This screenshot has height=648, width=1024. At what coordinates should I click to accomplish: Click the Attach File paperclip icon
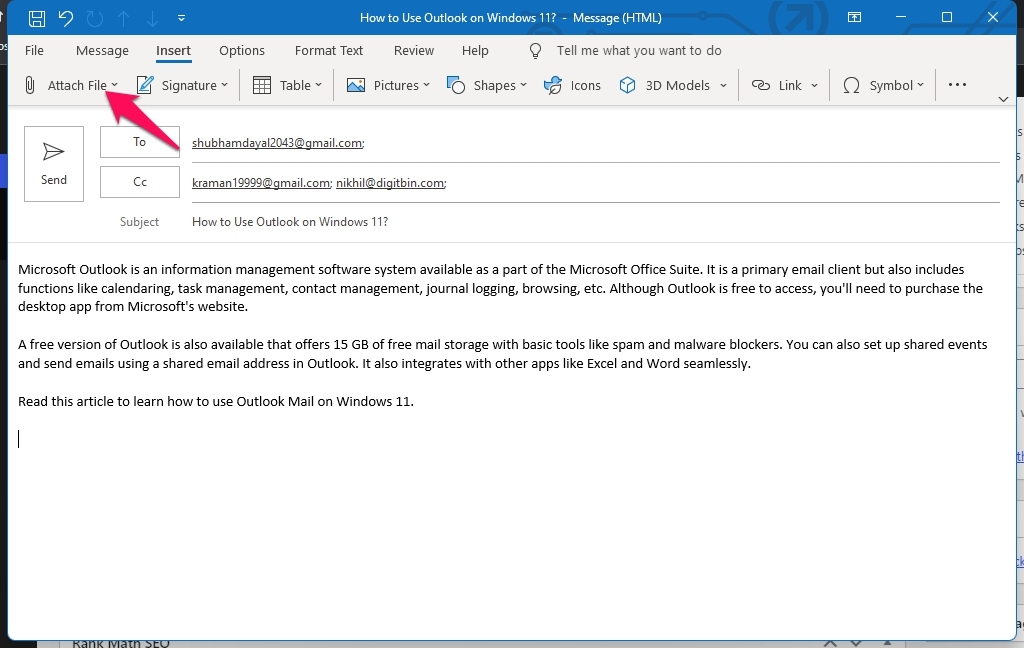[x=30, y=86]
